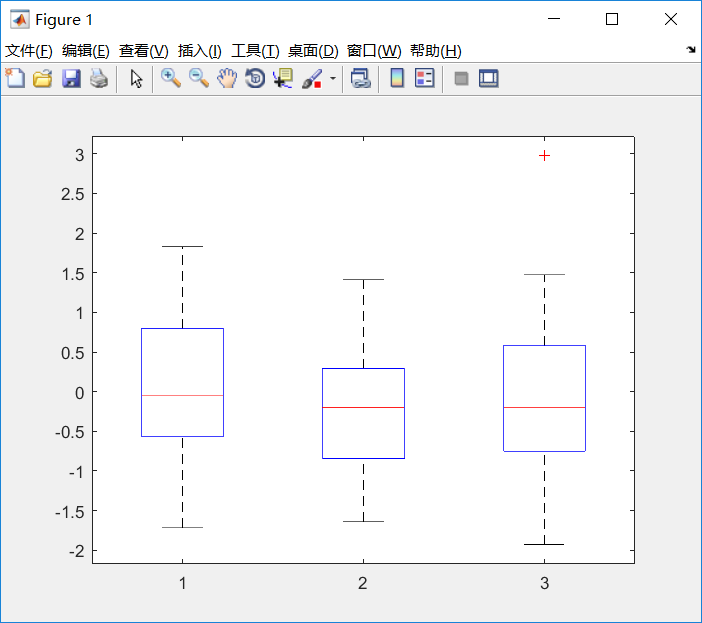Viewport: 702px width, 623px height.
Task: Activate the Zoom In magnifier
Action: point(171,78)
